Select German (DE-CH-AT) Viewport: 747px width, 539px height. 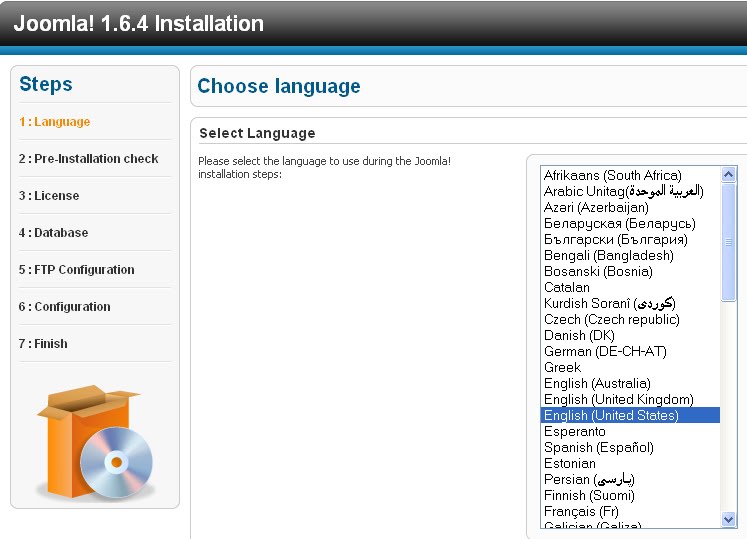coord(630,352)
